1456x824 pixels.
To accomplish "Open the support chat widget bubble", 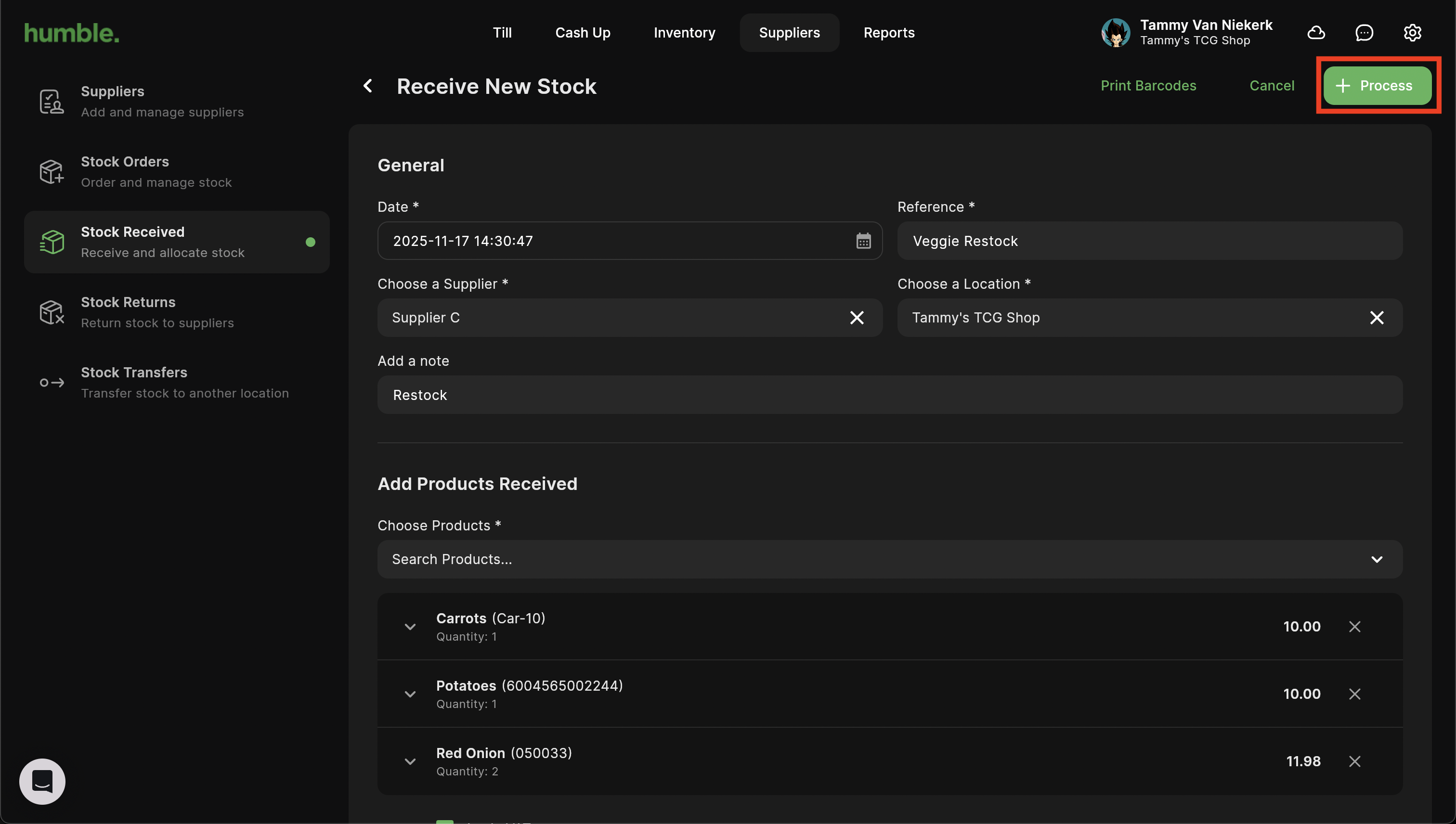I will pyautogui.click(x=42, y=781).
